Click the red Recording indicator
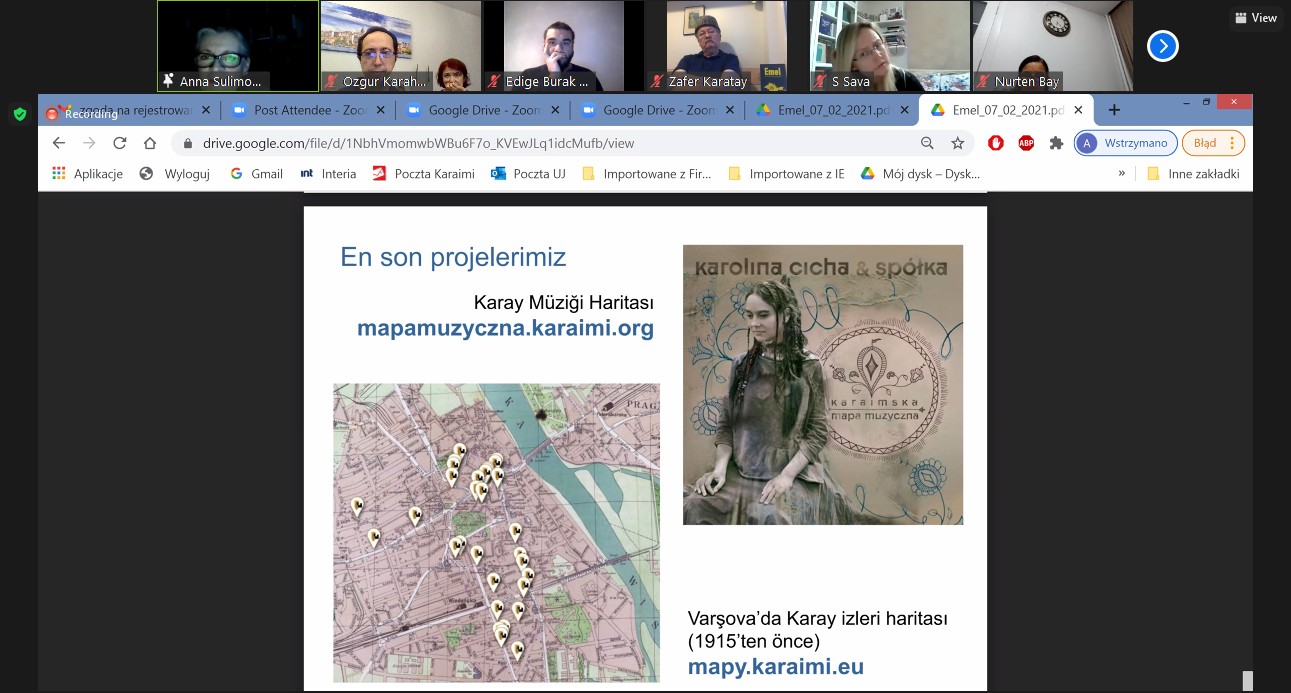Image resolution: width=1291 pixels, height=693 pixels. point(82,114)
